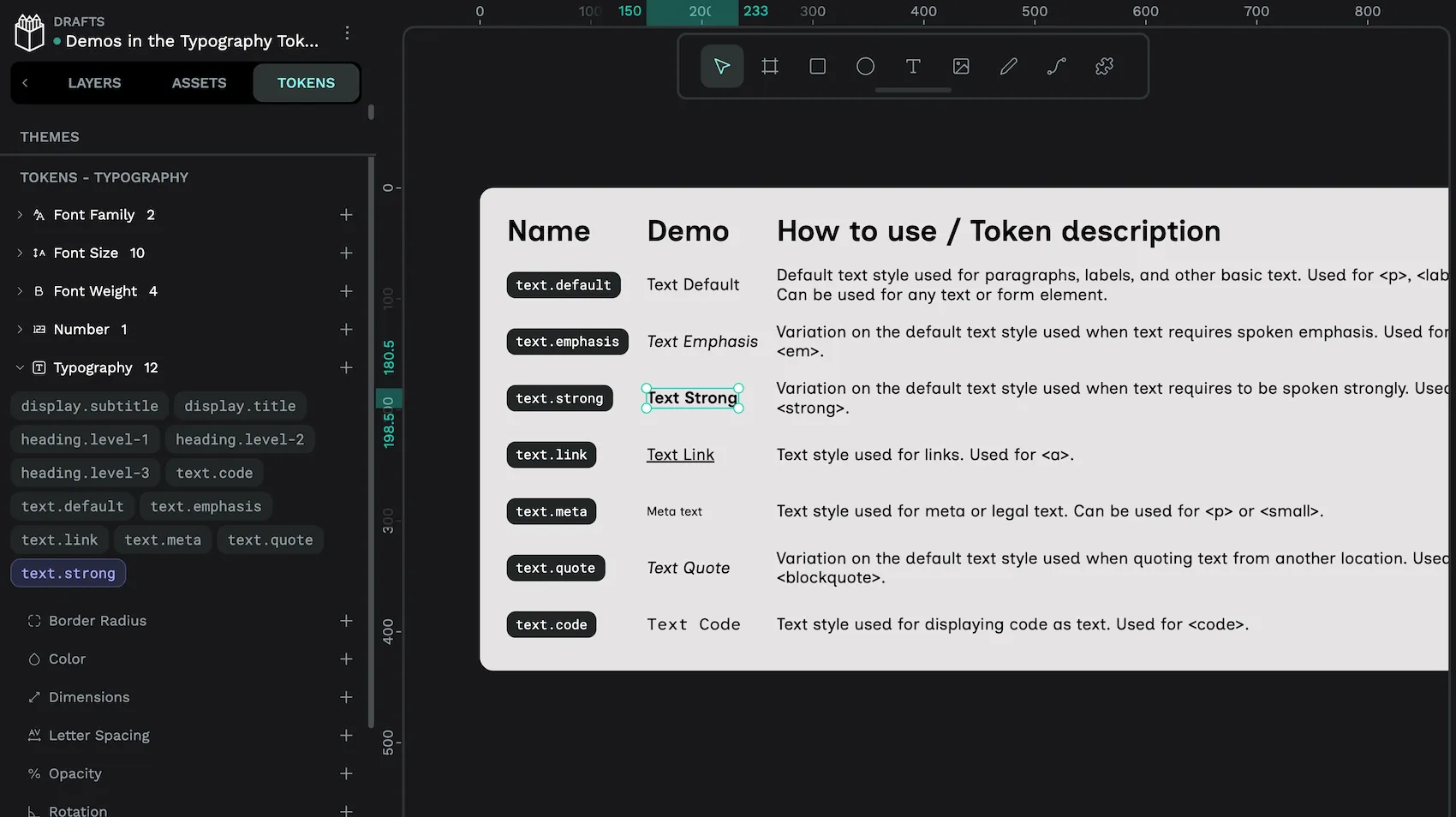The image size is (1456, 817).
Task: Select the heading.level-1 token pill
Action: click(x=85, y=438)
